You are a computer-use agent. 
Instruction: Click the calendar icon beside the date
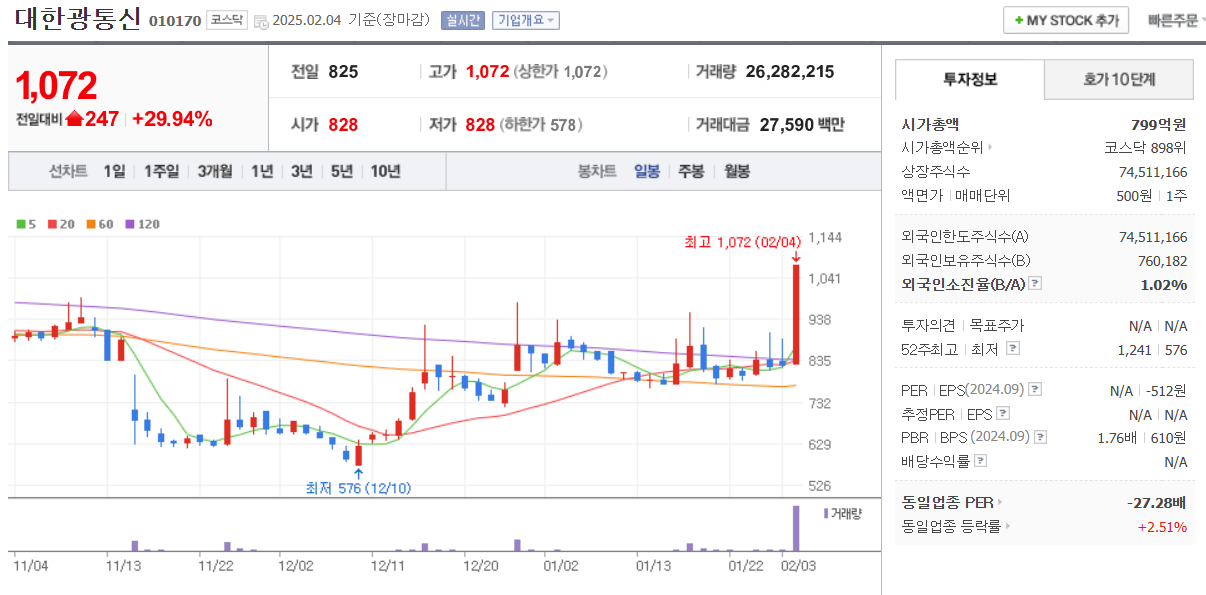tap(261, 21)
